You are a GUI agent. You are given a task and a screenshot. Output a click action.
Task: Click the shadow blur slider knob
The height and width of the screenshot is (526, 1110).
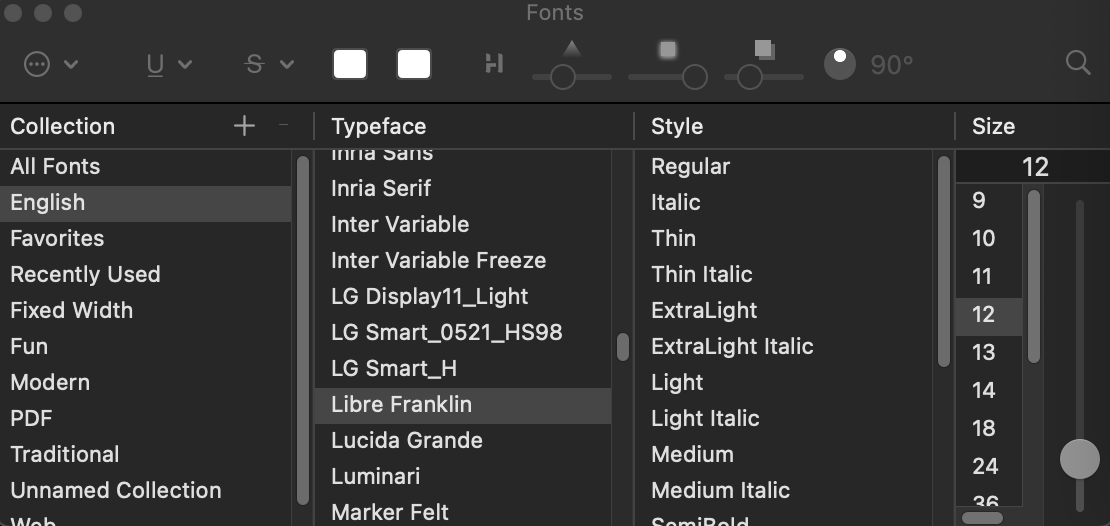694,77
